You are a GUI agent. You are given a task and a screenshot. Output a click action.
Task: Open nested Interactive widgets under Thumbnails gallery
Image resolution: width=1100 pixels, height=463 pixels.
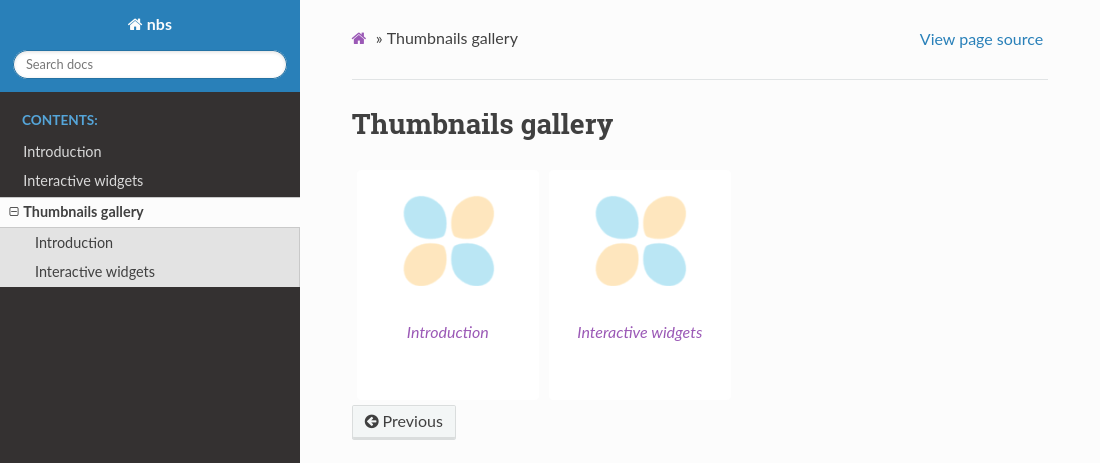[x=94, y=272]
